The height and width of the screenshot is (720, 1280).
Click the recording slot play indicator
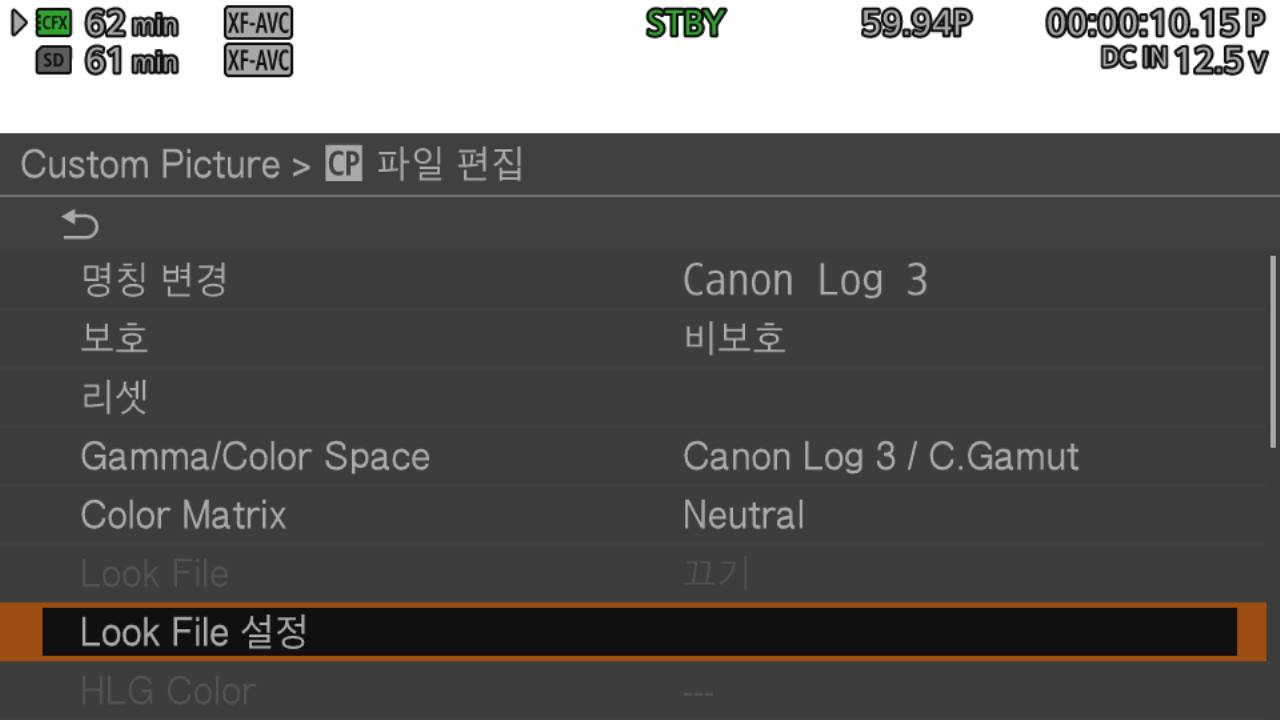click(x=20, y=23)
